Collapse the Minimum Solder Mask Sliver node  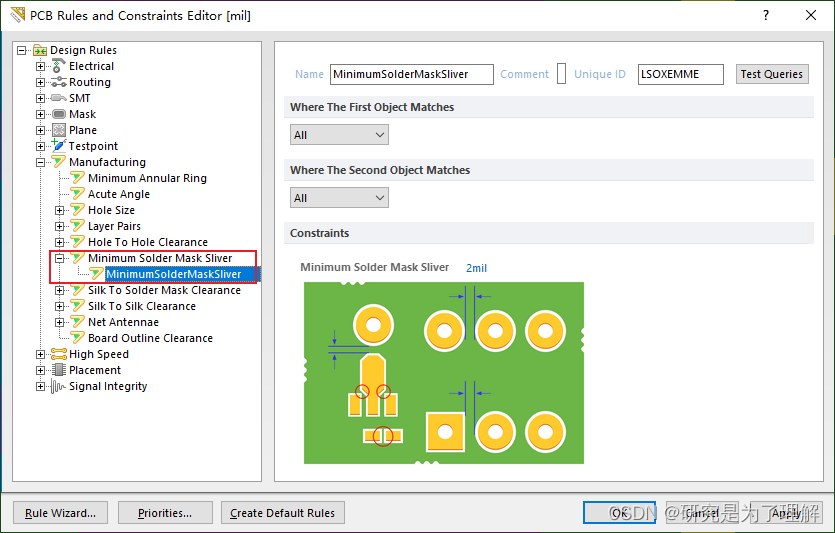[60, 258]
